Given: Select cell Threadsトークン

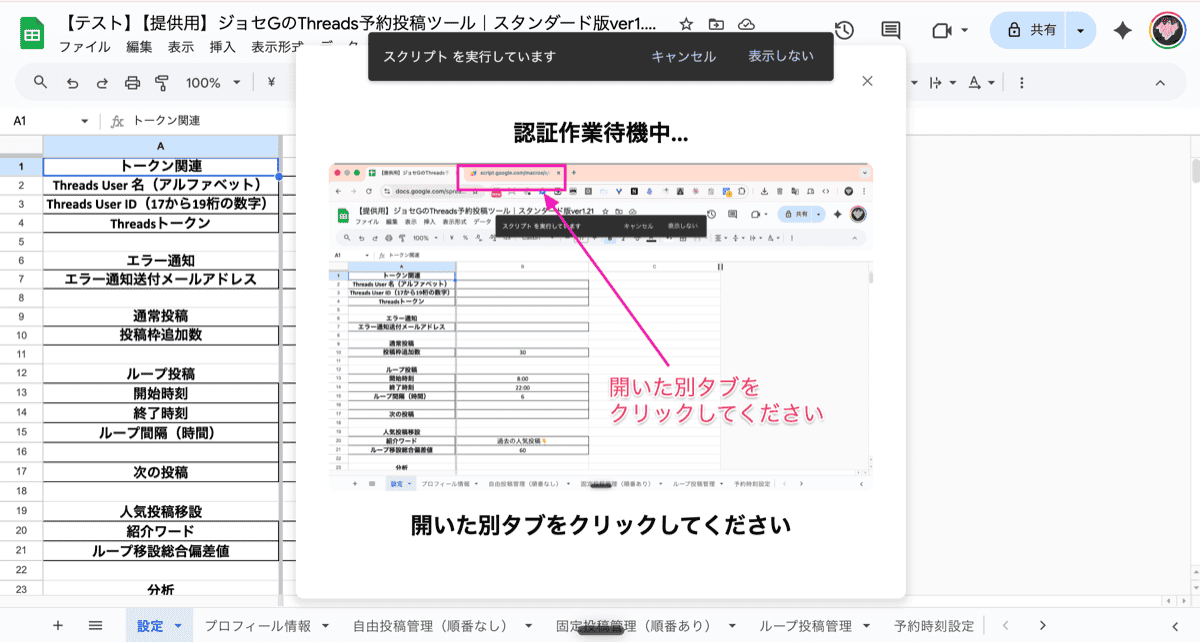Looking at the screenshot, I should tap(160, 223).
